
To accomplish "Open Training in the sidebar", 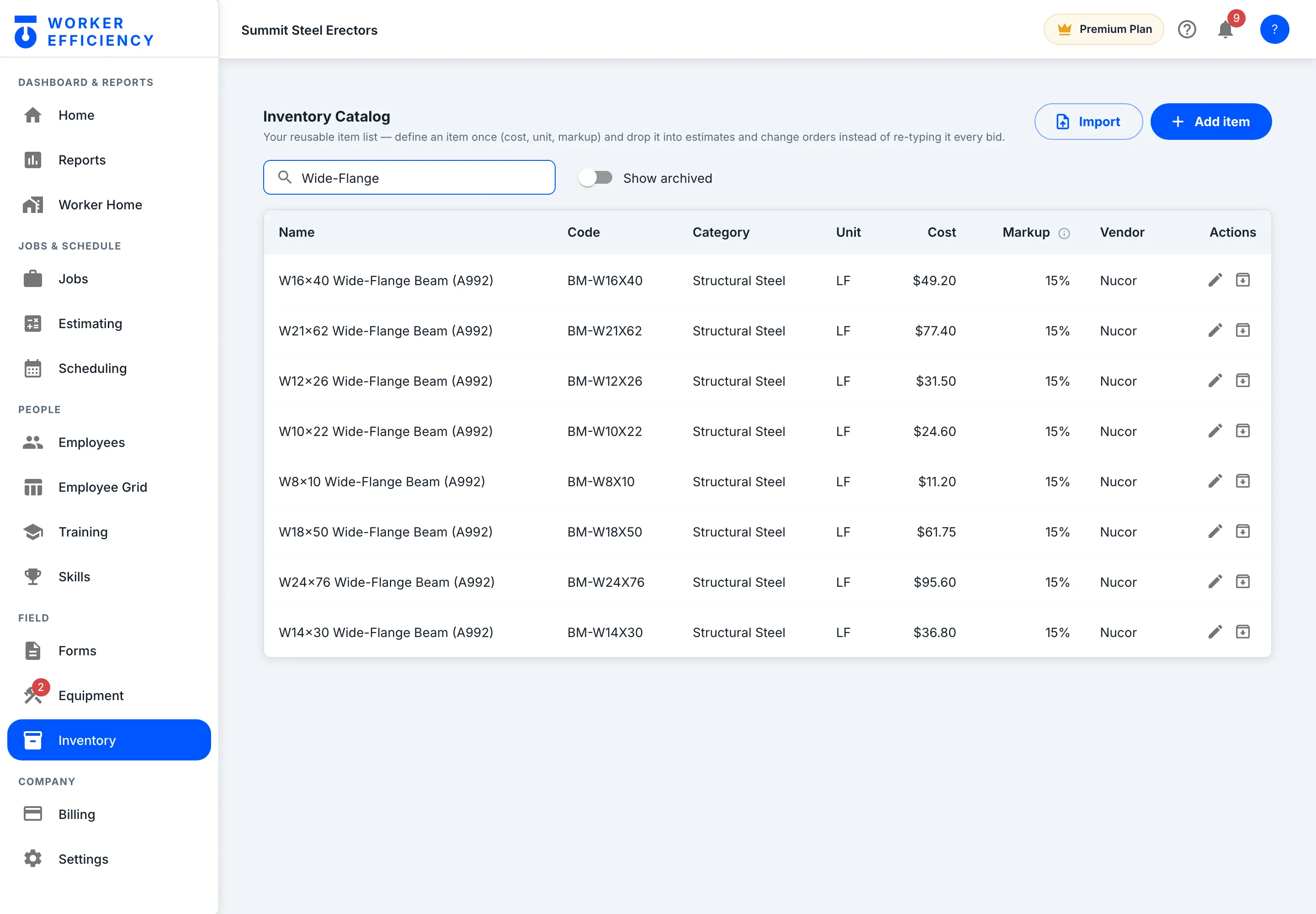I will point(109,531).
